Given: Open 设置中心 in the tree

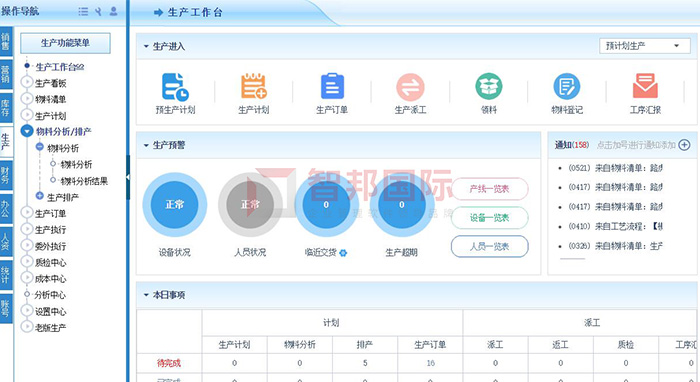Looking at the screenshot, I should pyautogui.click(x=50, y=311).
